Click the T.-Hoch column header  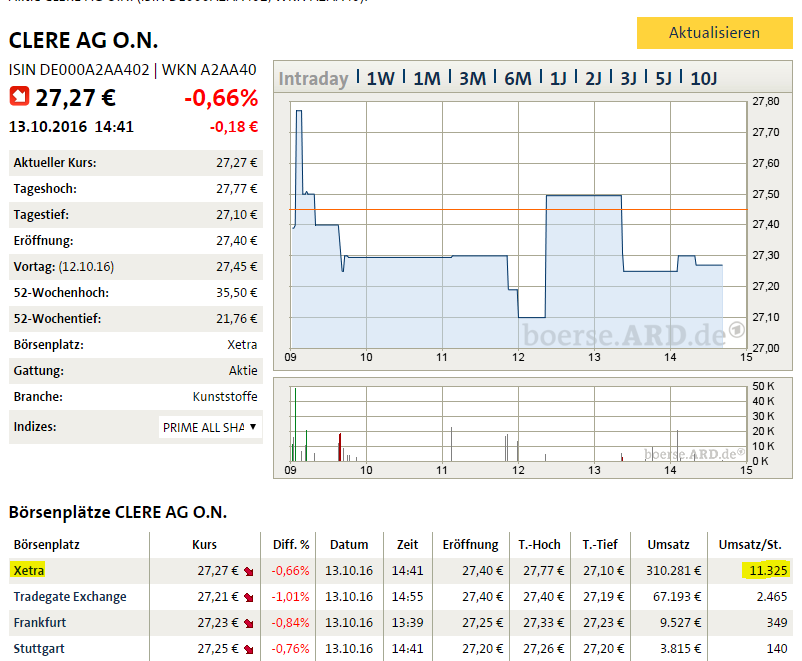[x=539, y=544]
